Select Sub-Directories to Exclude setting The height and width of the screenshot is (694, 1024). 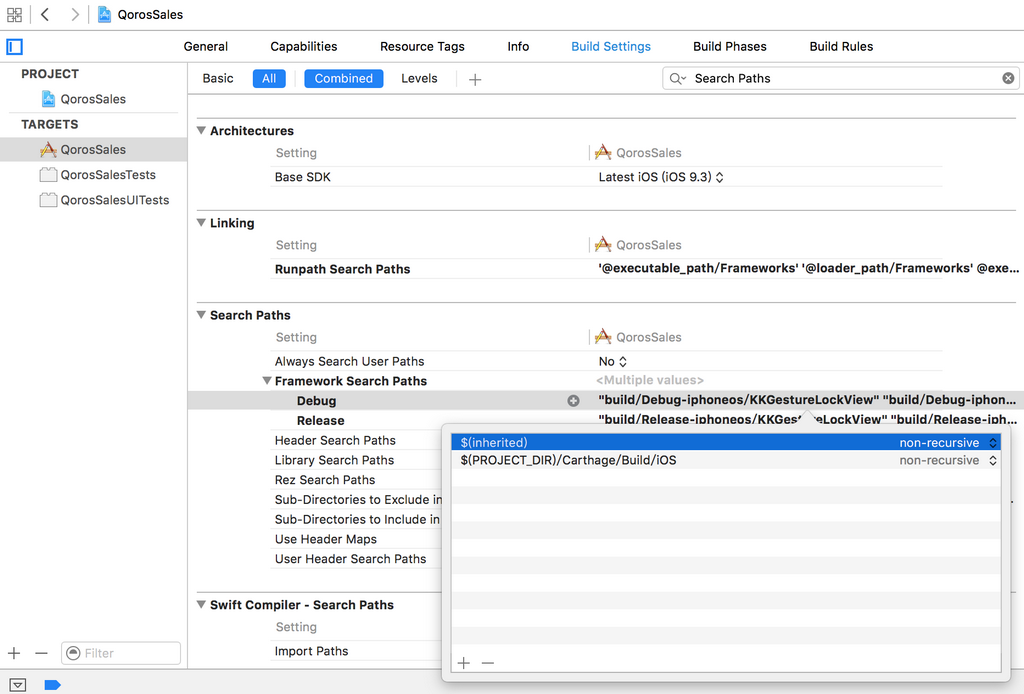pos(358,499)
